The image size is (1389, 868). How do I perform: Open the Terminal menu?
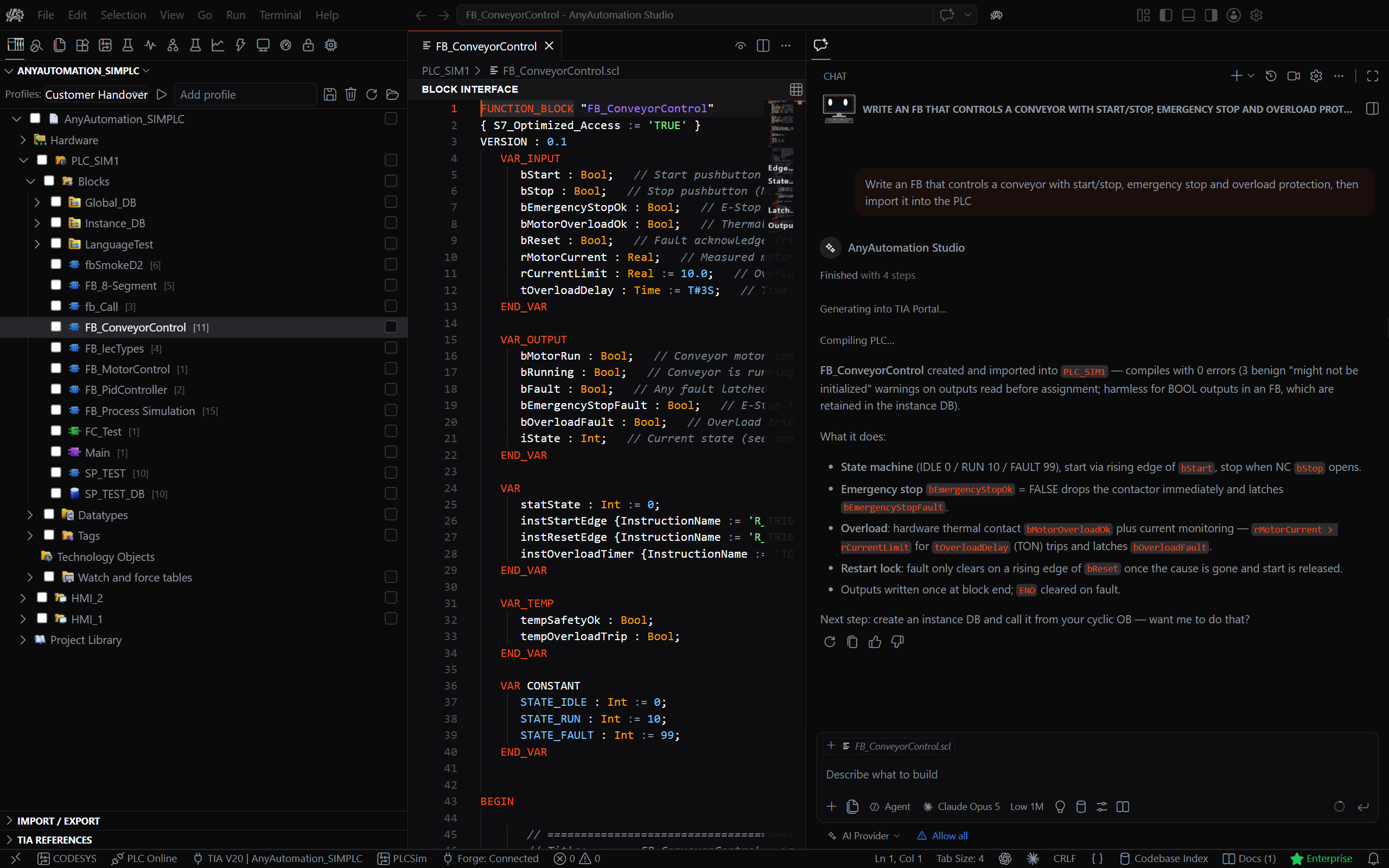point(280,15)
